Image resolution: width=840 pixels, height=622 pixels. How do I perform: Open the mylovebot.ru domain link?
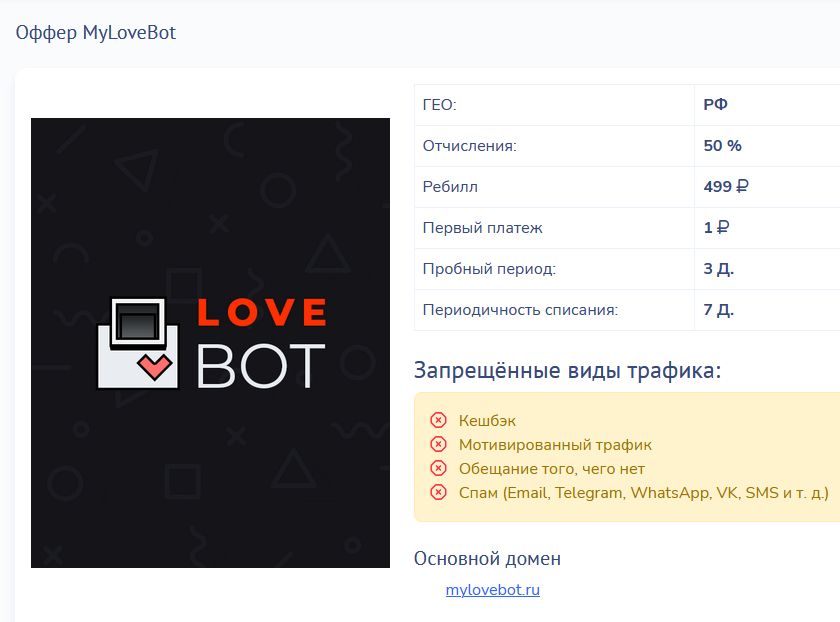click(492, 590)
